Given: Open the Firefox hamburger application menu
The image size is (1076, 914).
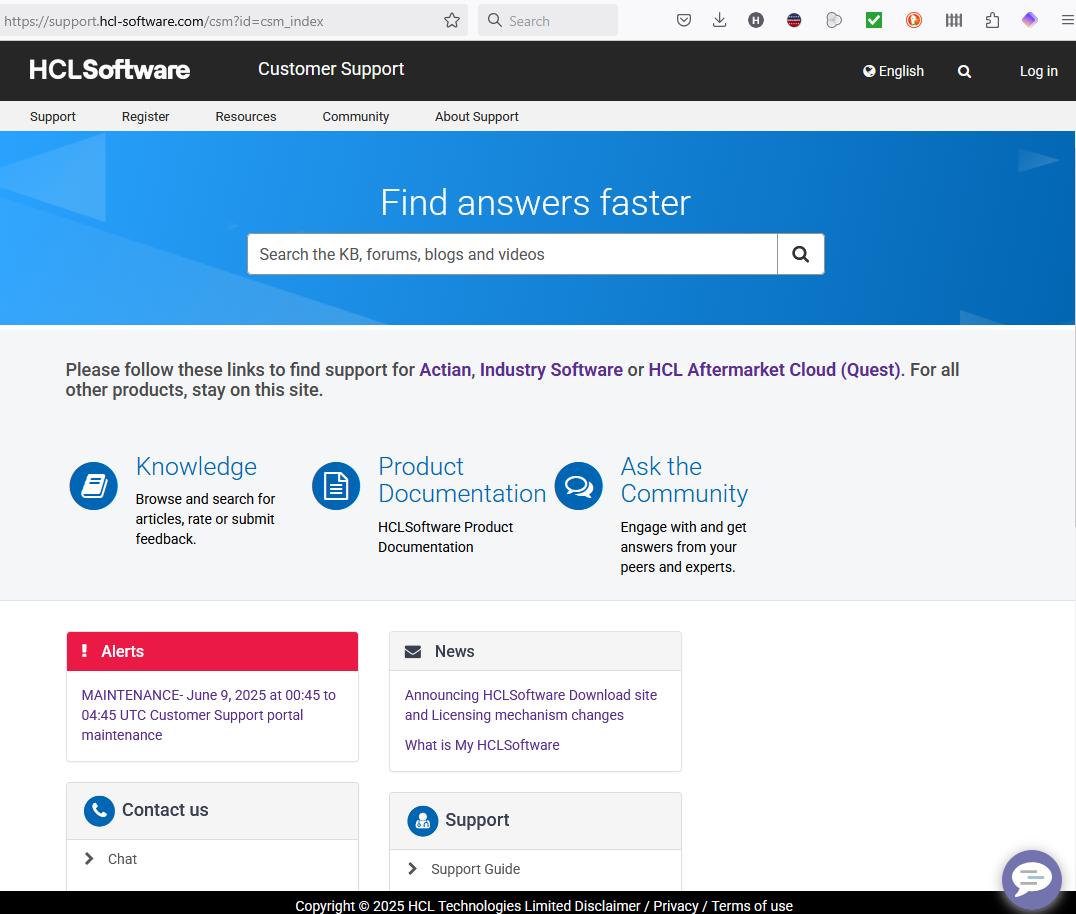Looking at the screenshot, I should 1067,20.
